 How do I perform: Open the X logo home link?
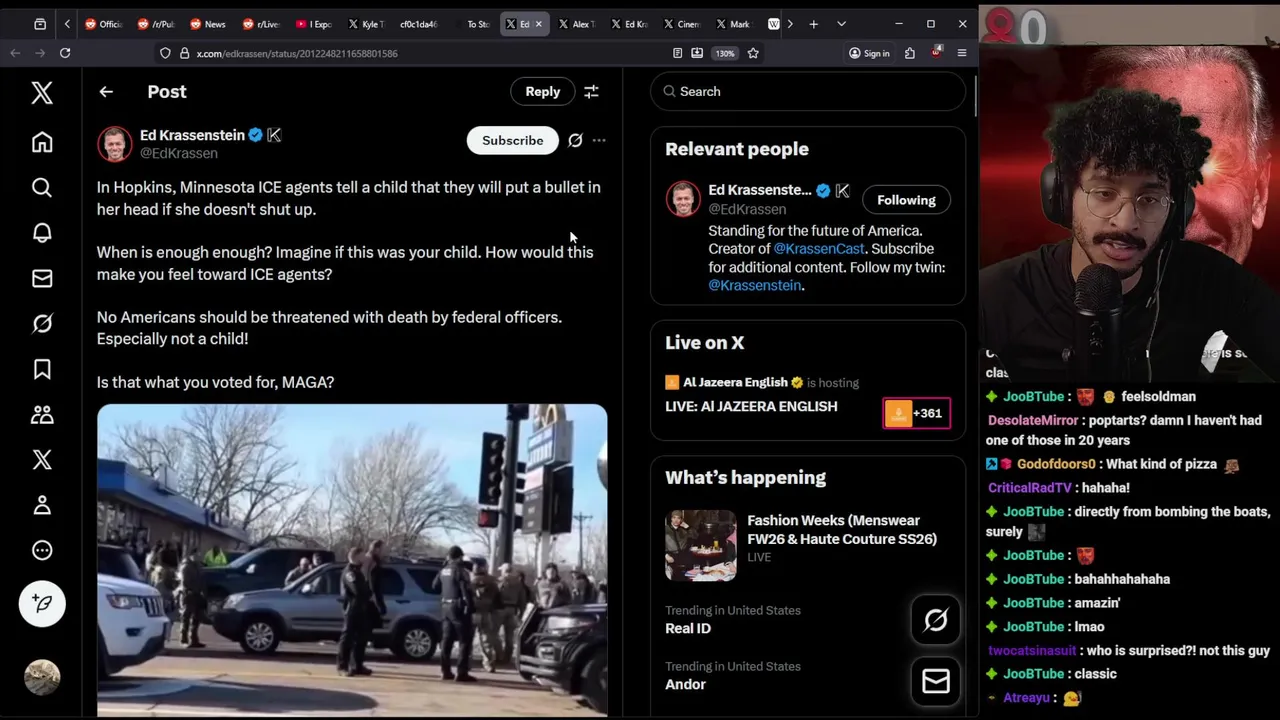click(x=42, y=93)
